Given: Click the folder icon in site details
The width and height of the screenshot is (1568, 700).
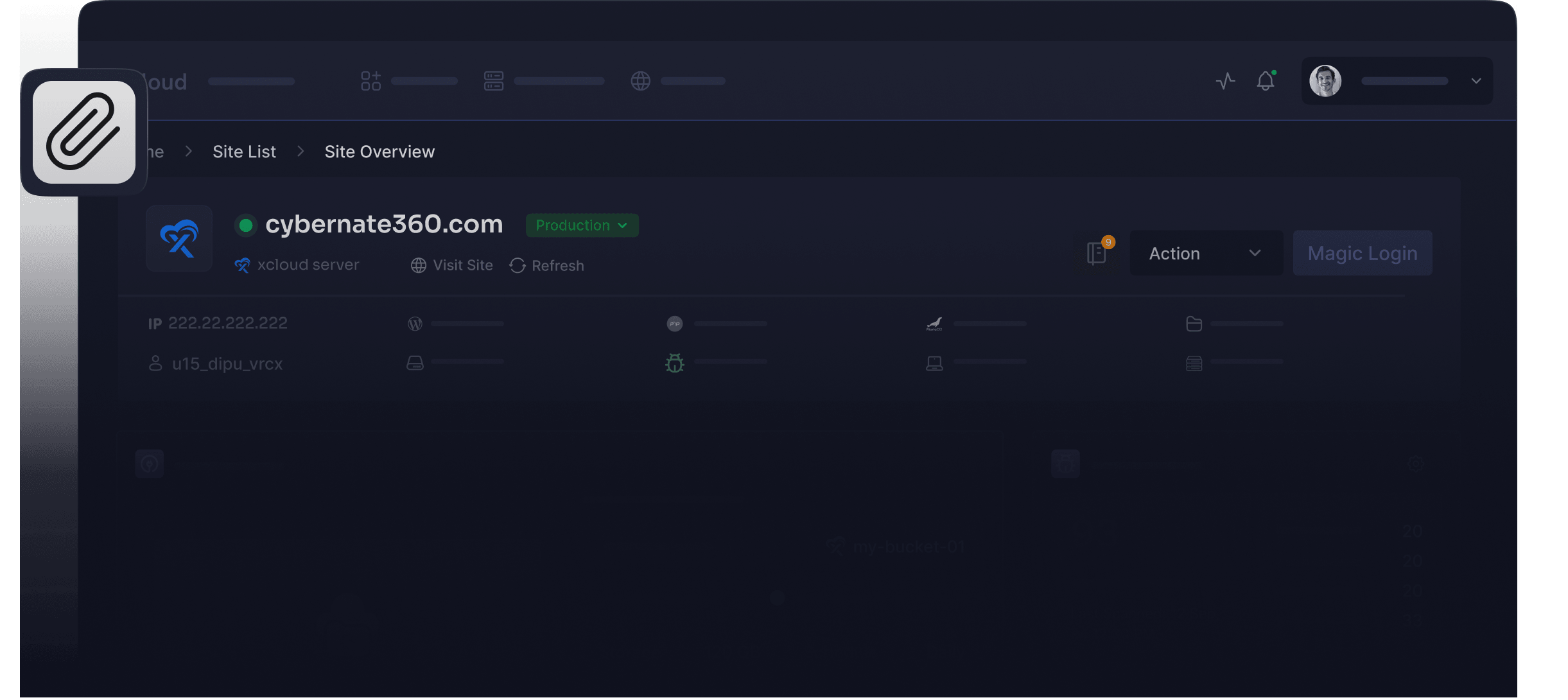Looking at the screenshot, I should pos(1194,324).
